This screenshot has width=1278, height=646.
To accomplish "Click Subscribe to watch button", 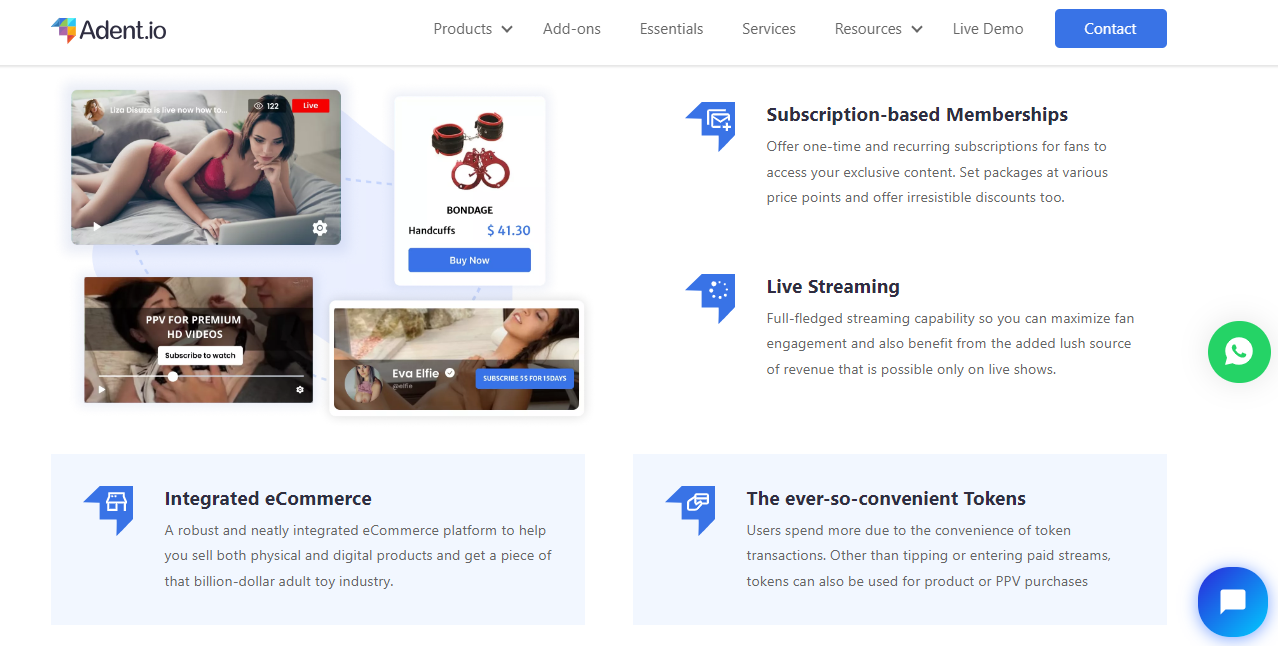I will click(x=200, y=355).
